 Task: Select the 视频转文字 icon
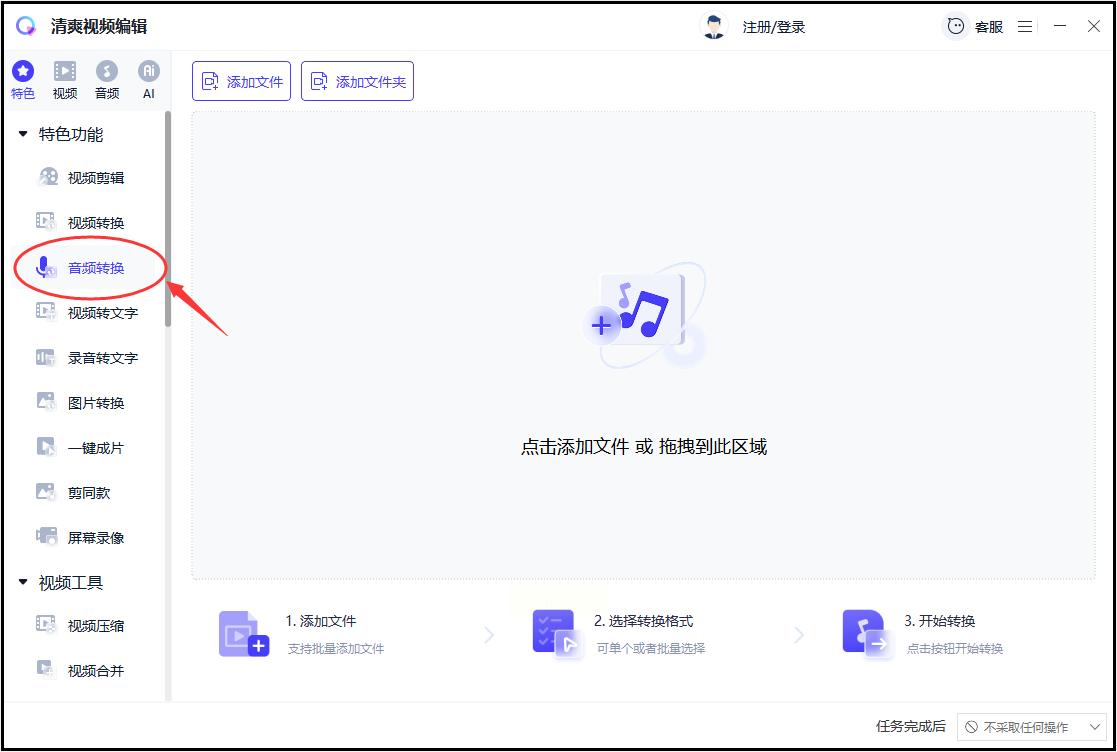[47, 312]
